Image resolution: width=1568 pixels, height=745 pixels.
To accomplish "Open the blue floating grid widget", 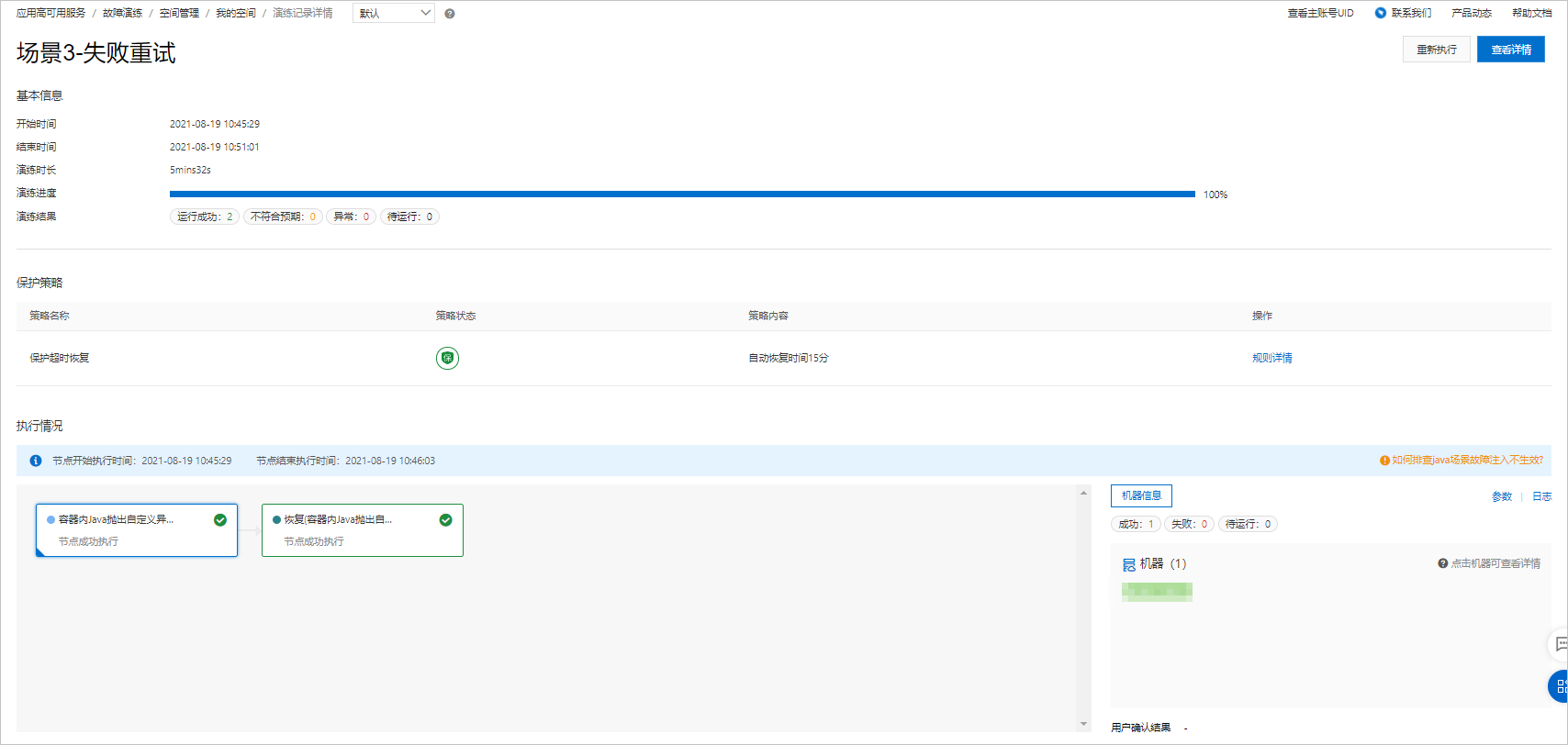I will [1560, 686].
